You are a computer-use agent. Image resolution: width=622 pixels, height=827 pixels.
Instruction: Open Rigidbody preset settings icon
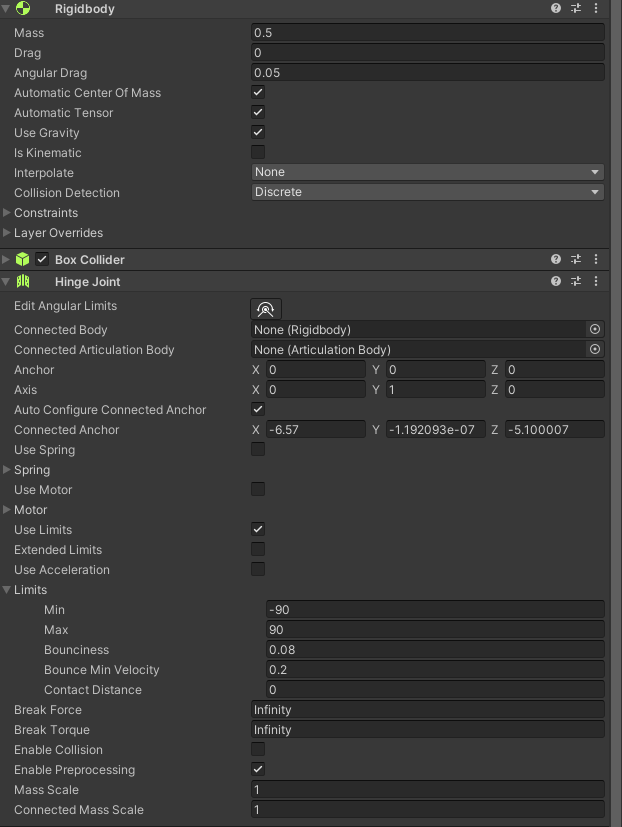click(x=576, y=8)
